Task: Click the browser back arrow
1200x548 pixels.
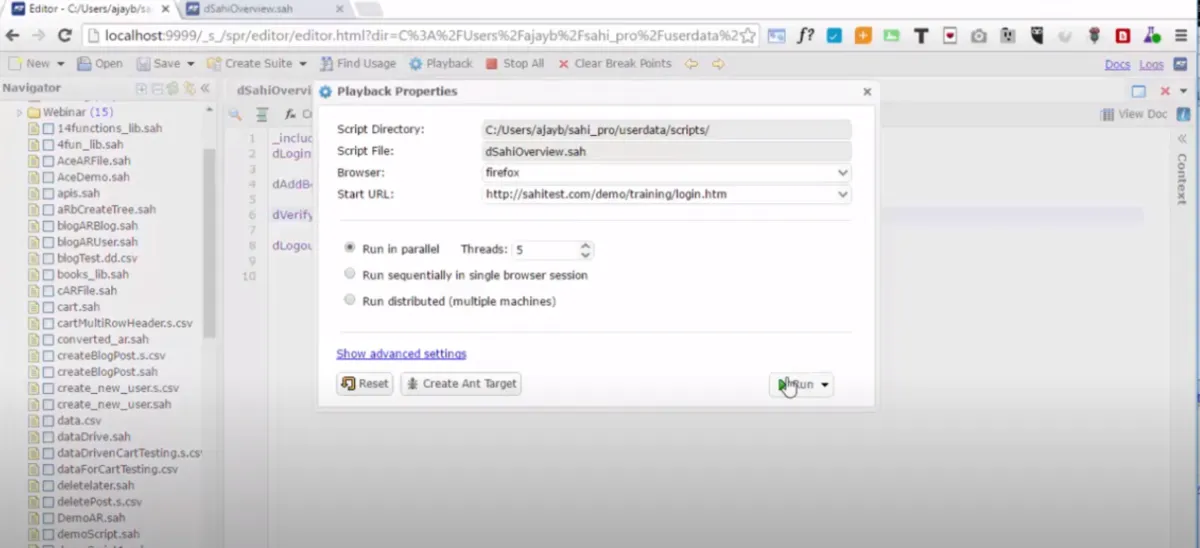Action: pos(13,35)
